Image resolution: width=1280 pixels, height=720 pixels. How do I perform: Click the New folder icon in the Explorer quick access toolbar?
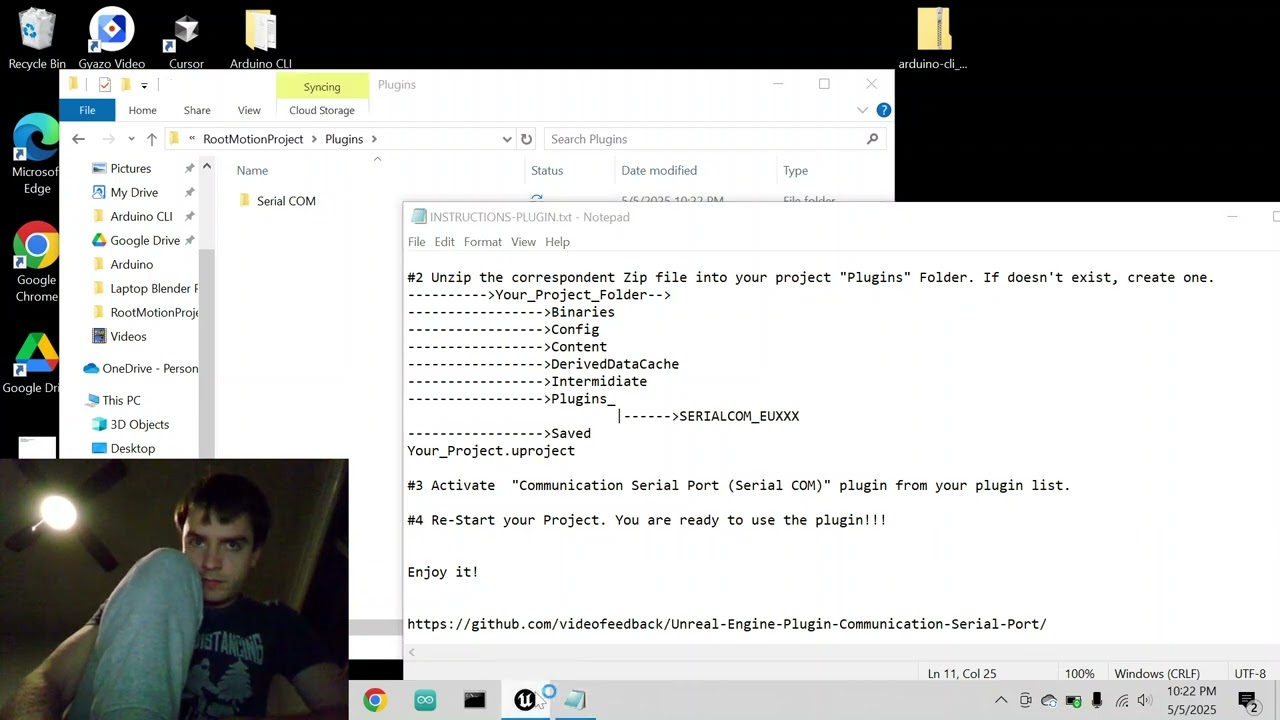click(125, 85)
